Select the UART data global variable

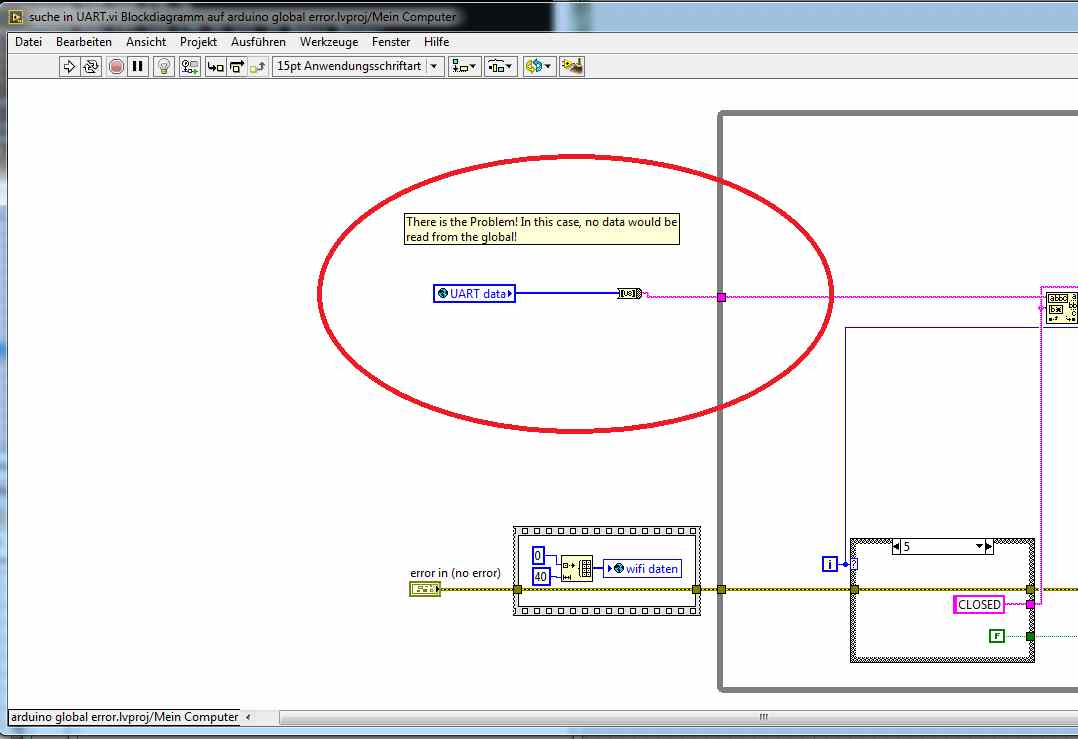[x=474, y=294]
